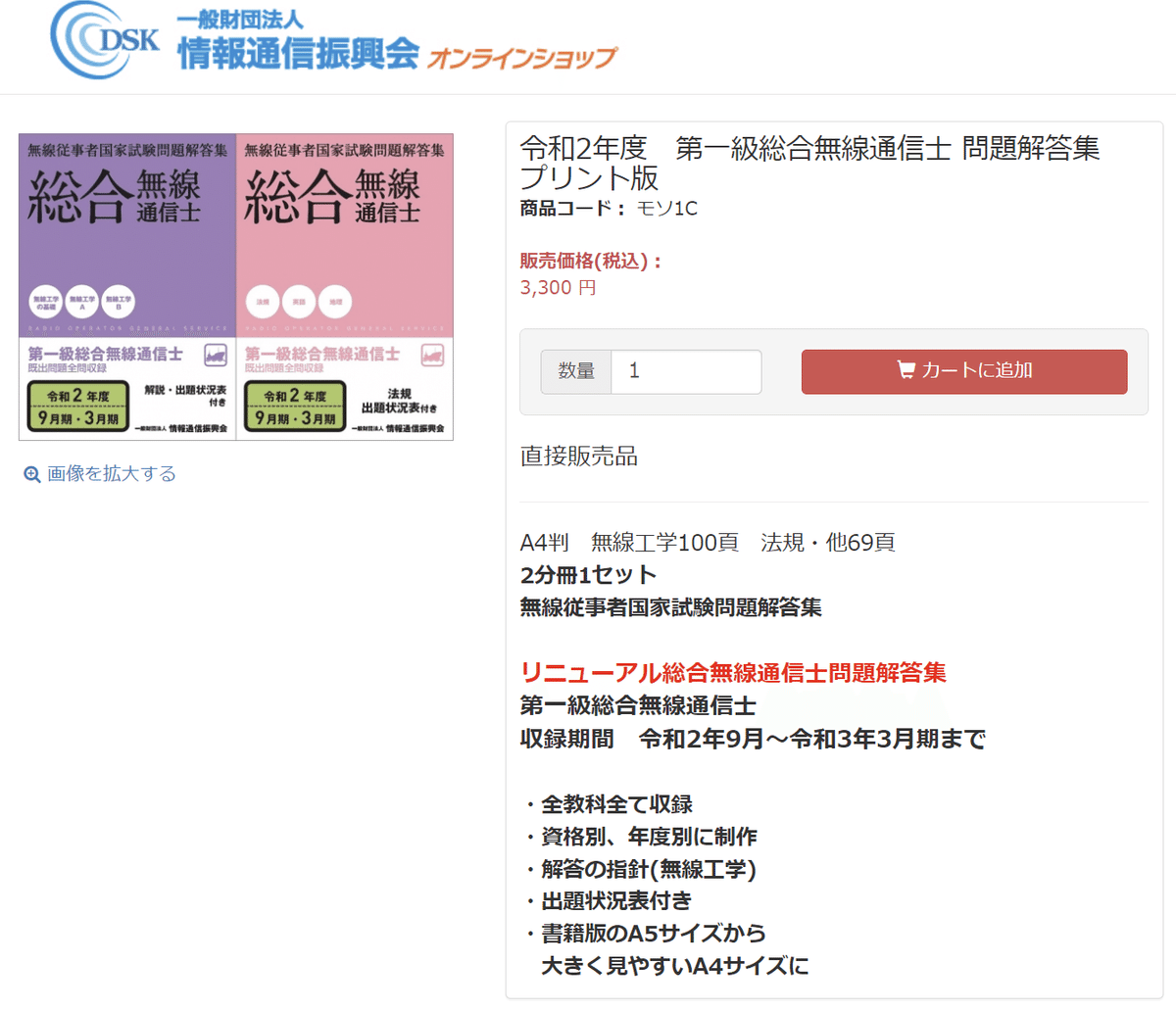Image resolution: width=1176 pixels, height=1011 pixels.
Task: Click the magnifier icon beside 画像を拡大する
Action: [x=32, y=474]
